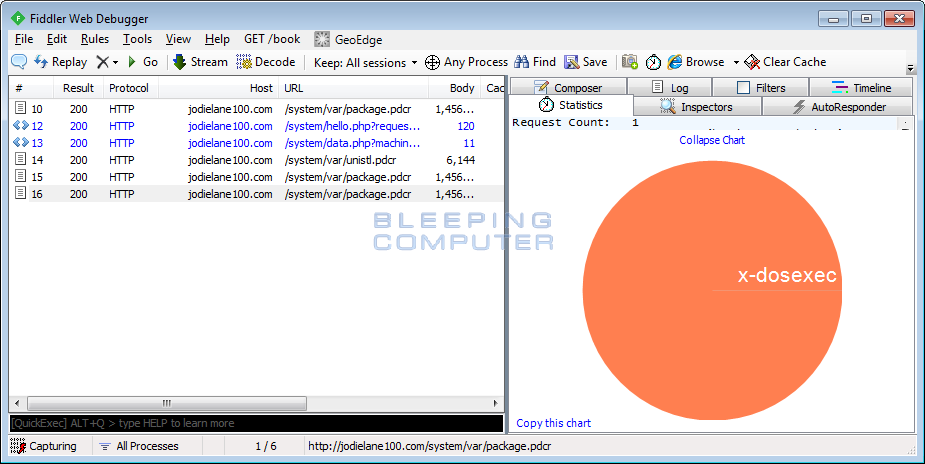
Task: Click the All Processes status filter
Action: pyautogui.click(x=139, y=446)
